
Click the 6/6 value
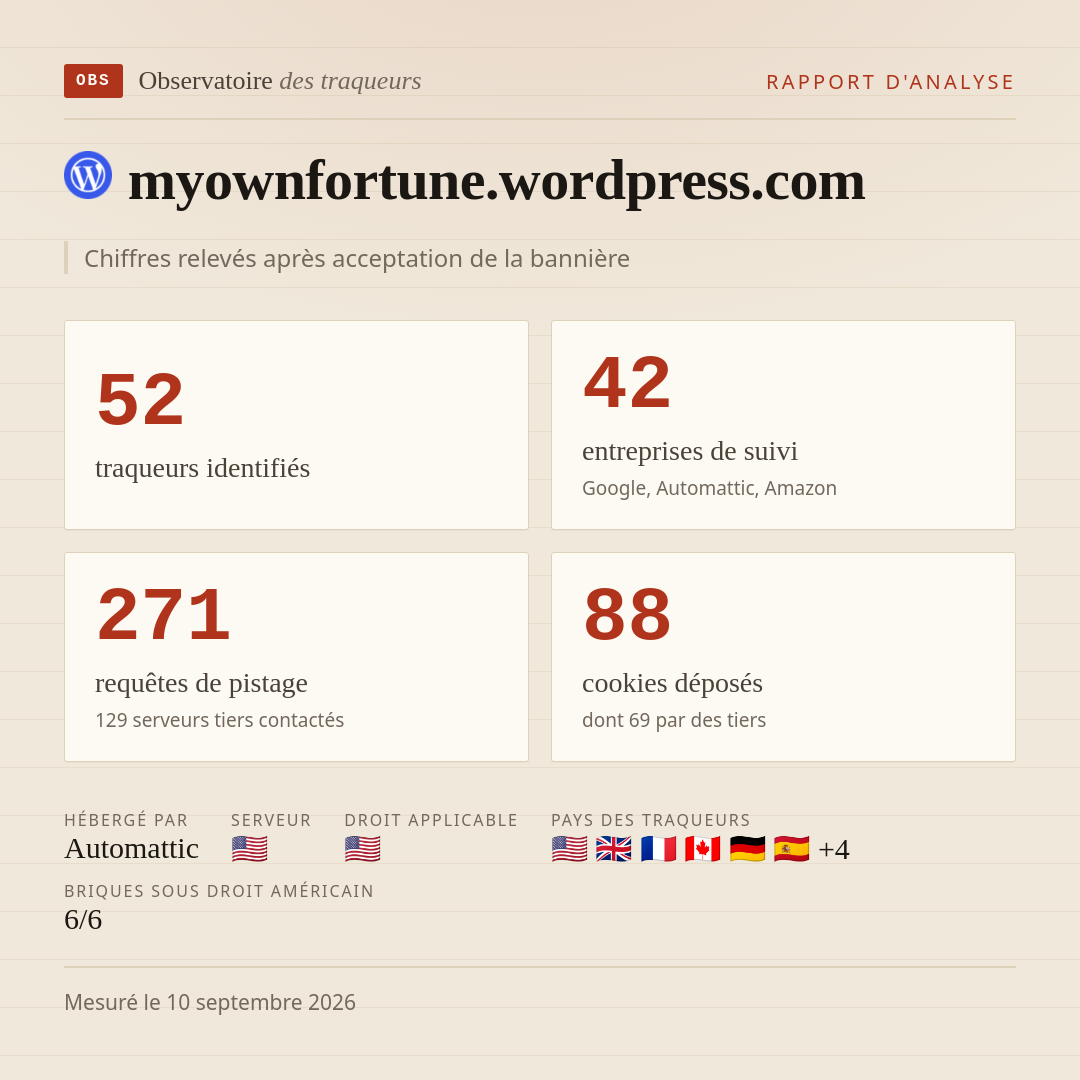tap(83, 920)
